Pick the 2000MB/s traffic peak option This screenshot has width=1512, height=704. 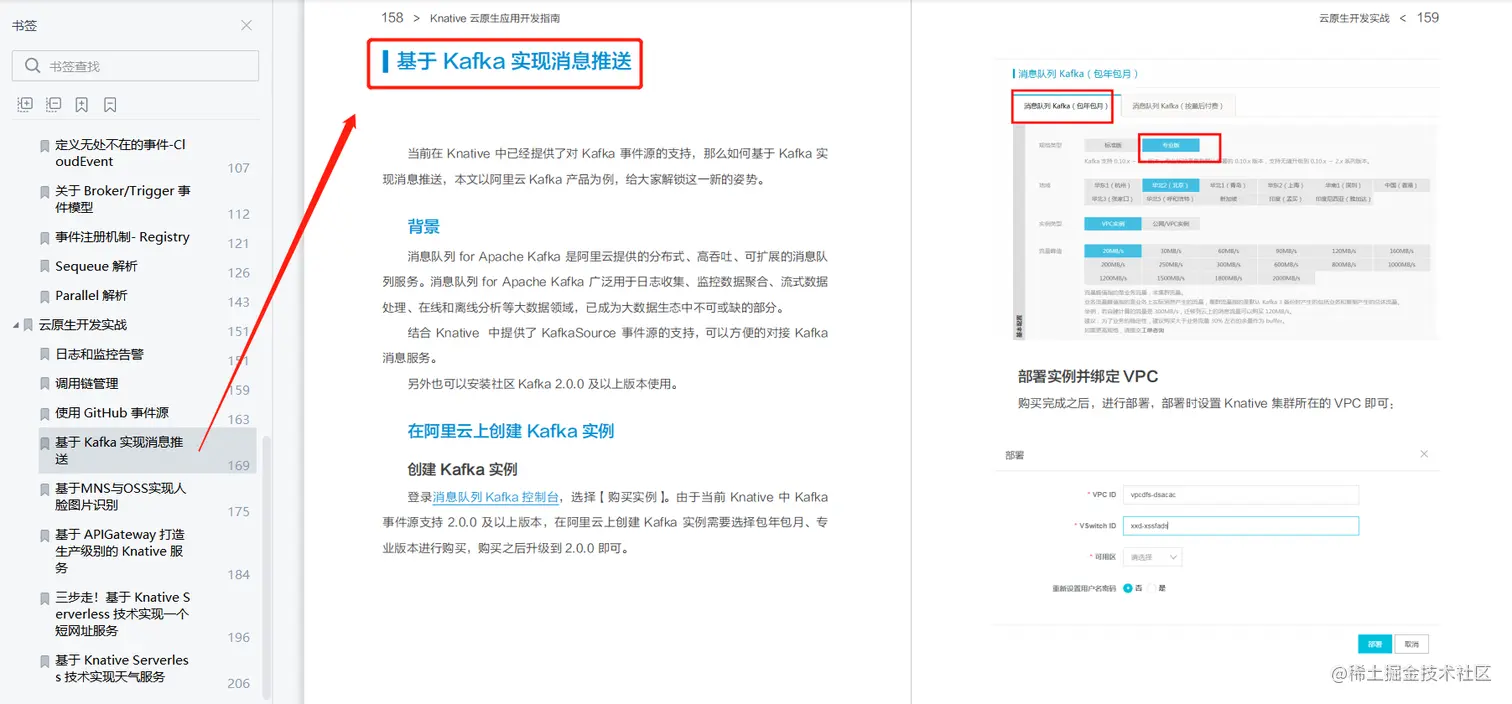point(1285,278)
